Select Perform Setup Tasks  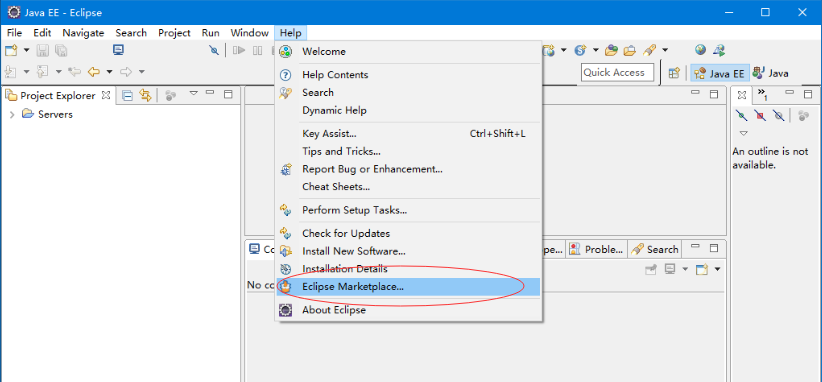408,210
